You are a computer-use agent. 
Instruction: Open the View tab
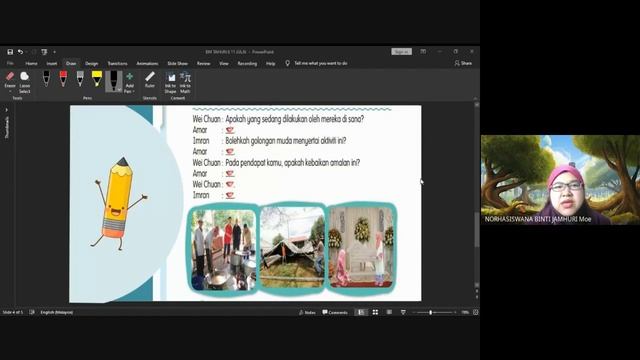click(x=224, y=63)
